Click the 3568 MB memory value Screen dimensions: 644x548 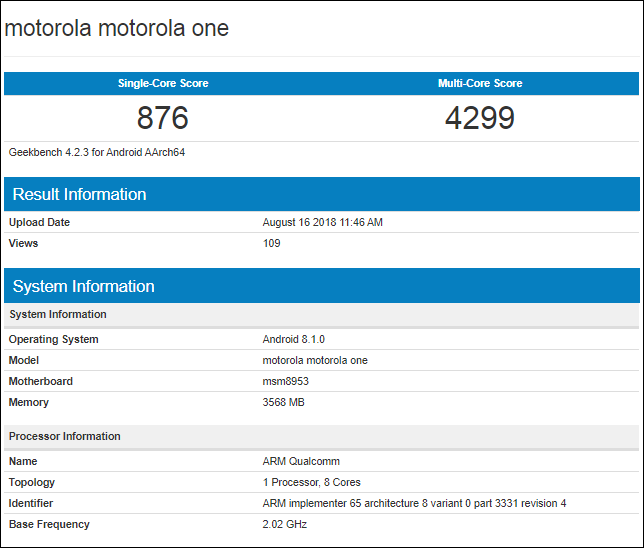pos(283,402)
